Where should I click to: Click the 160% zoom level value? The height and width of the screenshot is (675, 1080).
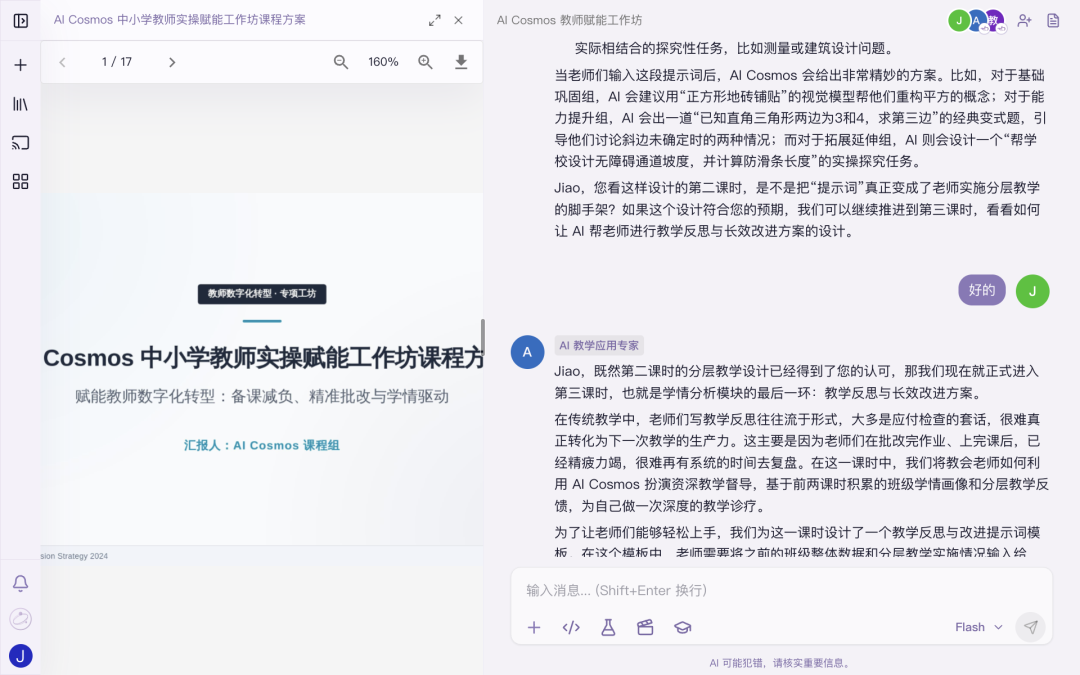pos(383,62)
